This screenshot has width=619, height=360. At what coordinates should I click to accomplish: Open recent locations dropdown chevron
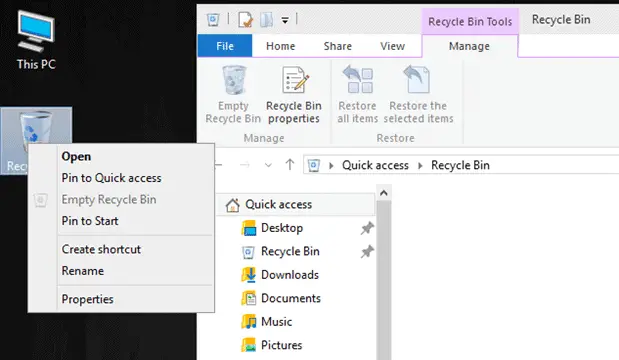point(268,165)
